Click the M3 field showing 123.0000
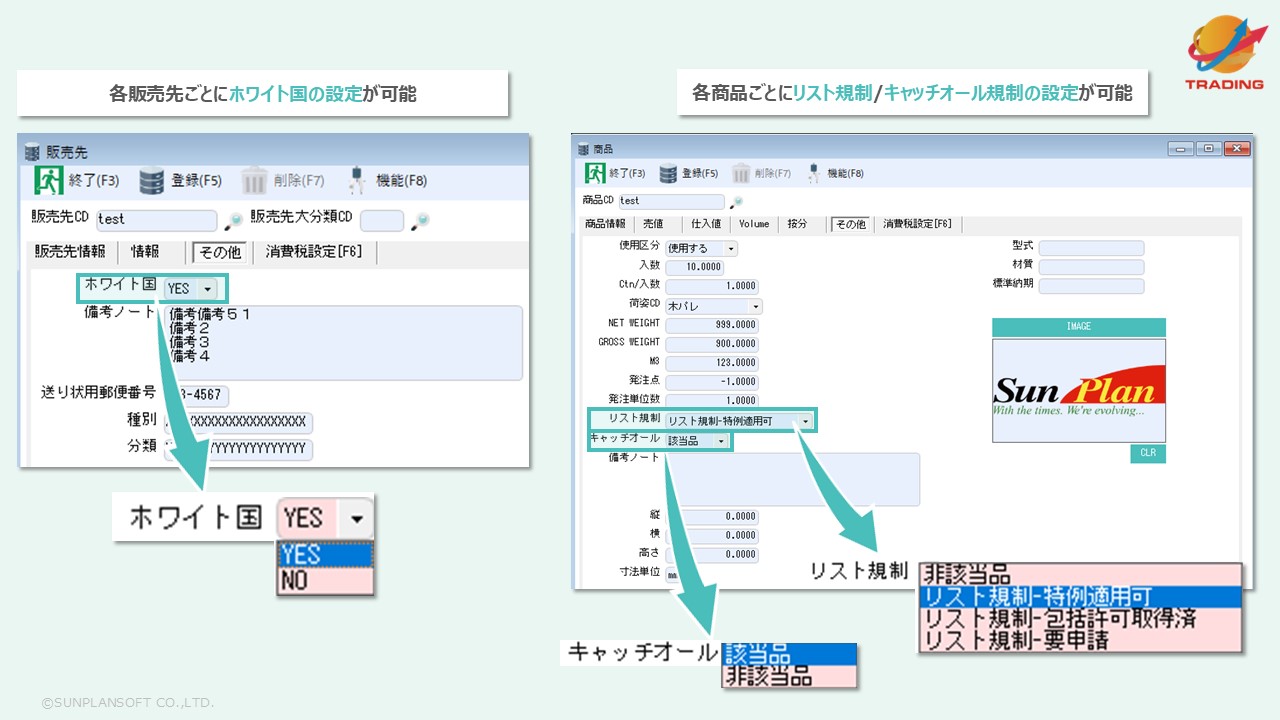The width and height of the screenshot is (1280, 720). click(x=712, y=363)
